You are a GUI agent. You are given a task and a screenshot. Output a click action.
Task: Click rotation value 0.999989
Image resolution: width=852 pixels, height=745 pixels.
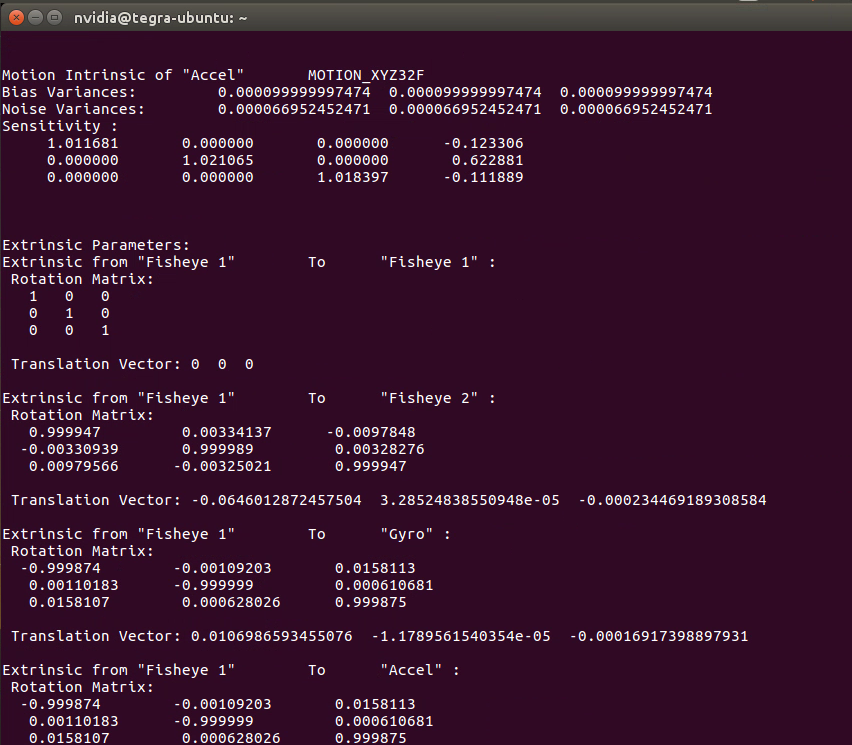coord(217,449)
